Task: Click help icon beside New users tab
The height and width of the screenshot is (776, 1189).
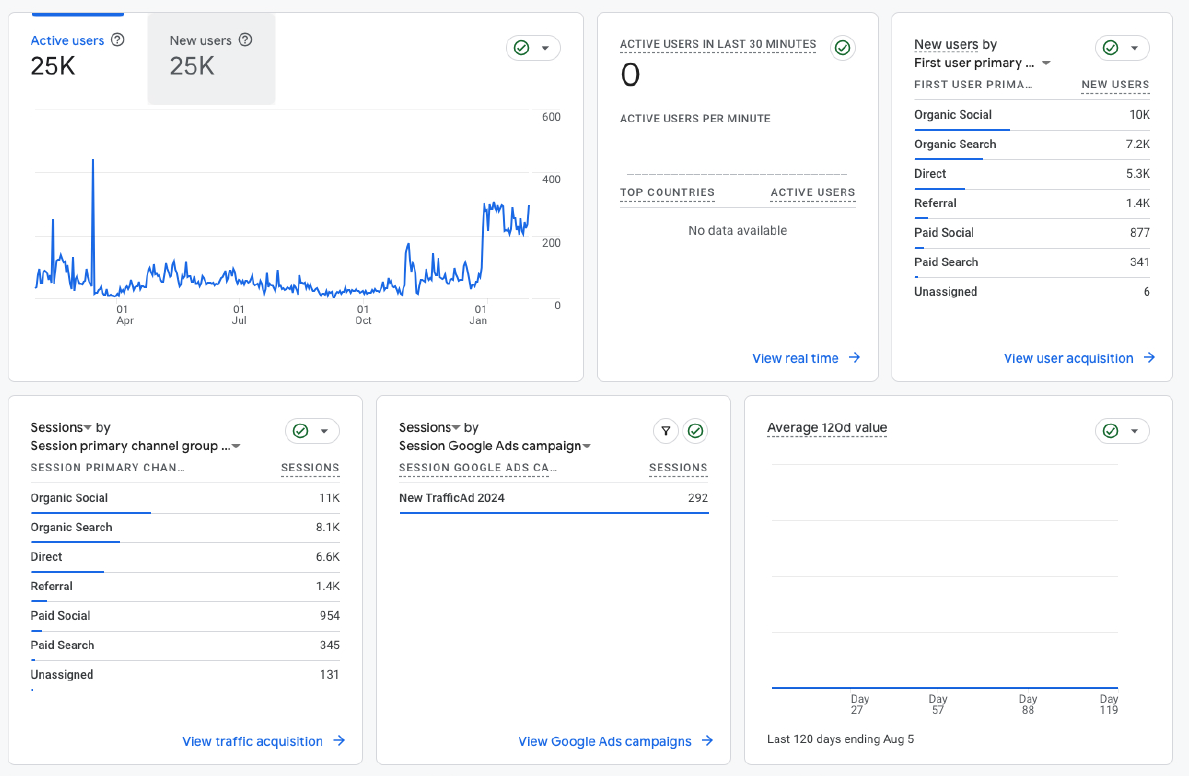Action: coord(245,40)
